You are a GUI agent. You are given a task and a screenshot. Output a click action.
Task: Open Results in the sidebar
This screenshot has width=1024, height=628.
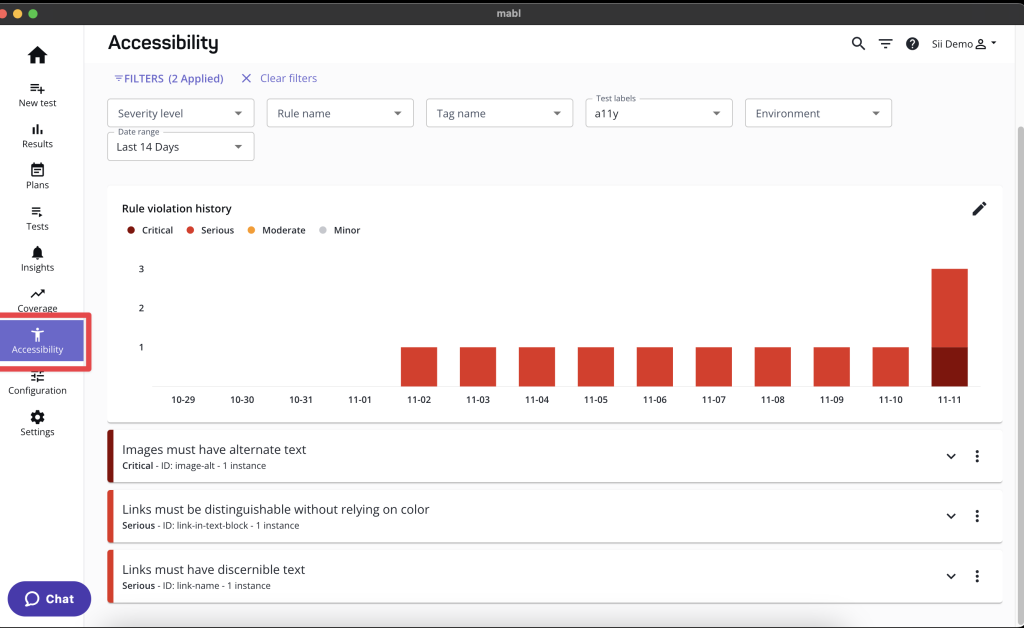click(37, 136)
